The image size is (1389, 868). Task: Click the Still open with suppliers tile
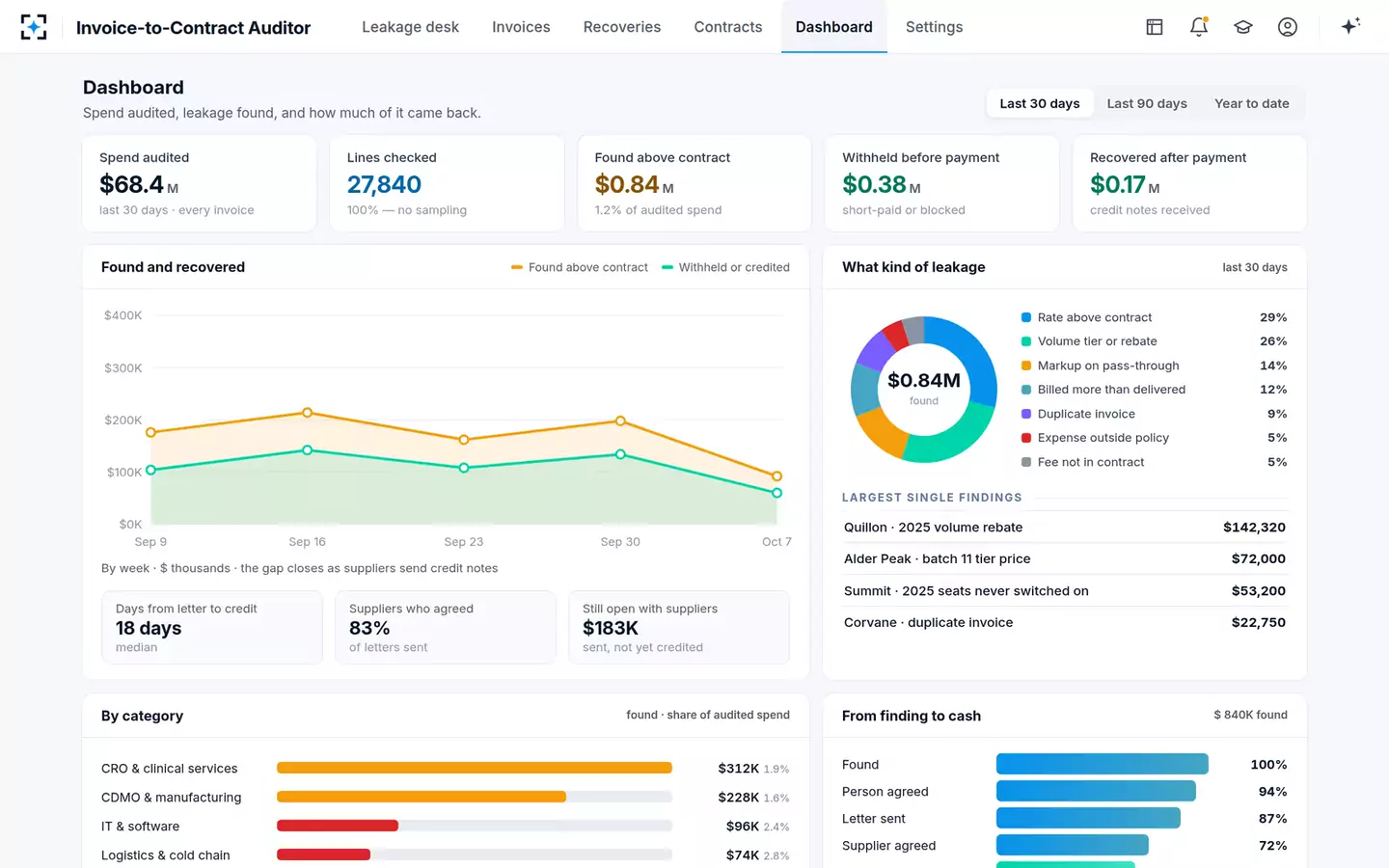tap(679, 628)
